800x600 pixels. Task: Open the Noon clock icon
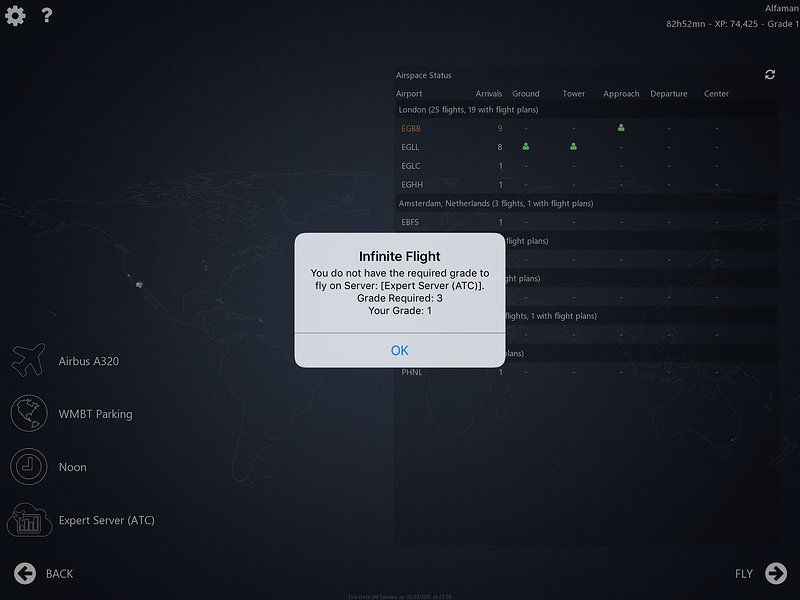(x=29, y=466)
